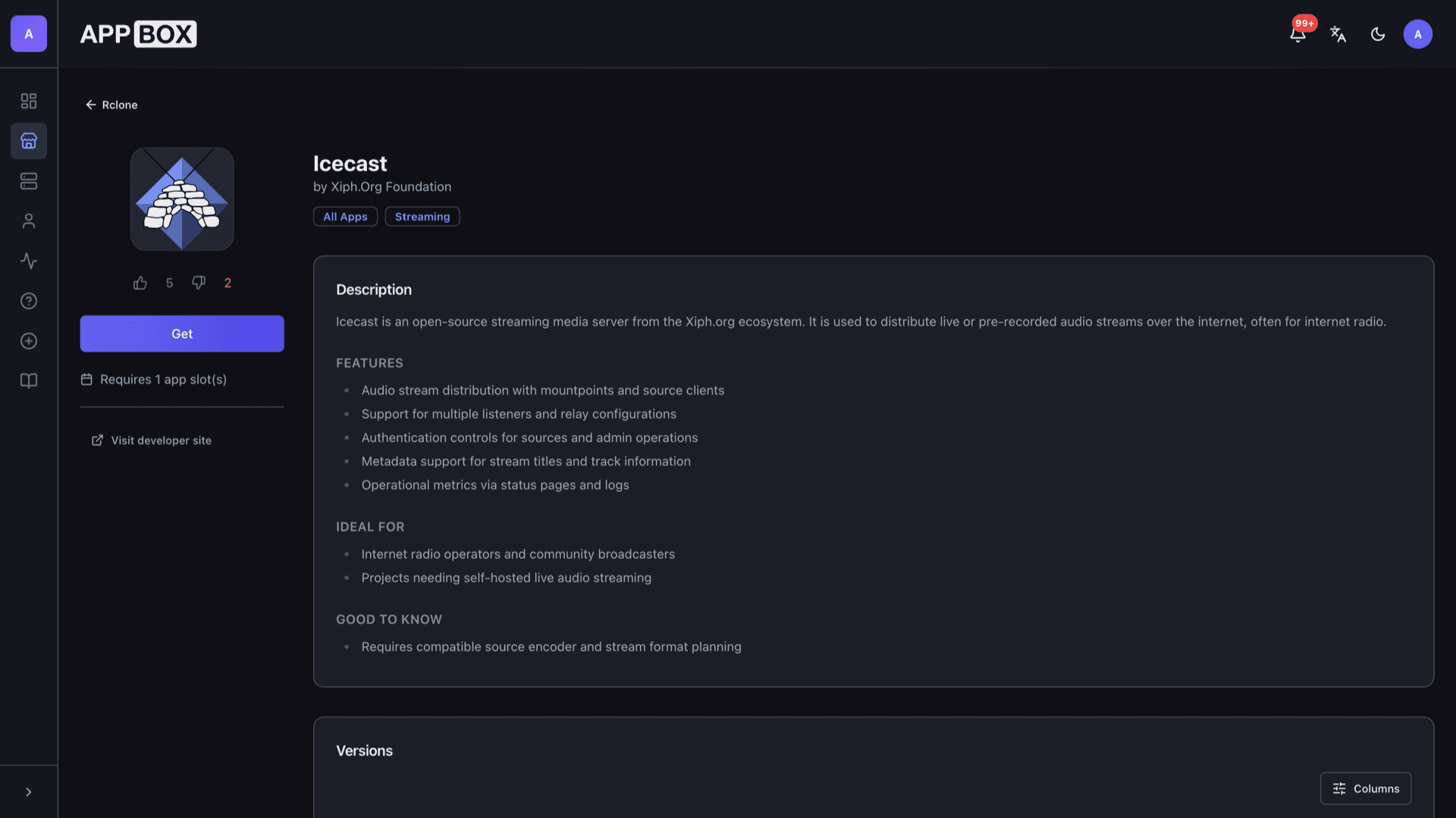
Task: Click 'Internet radio operators' list item
Action: coord(518,554)
